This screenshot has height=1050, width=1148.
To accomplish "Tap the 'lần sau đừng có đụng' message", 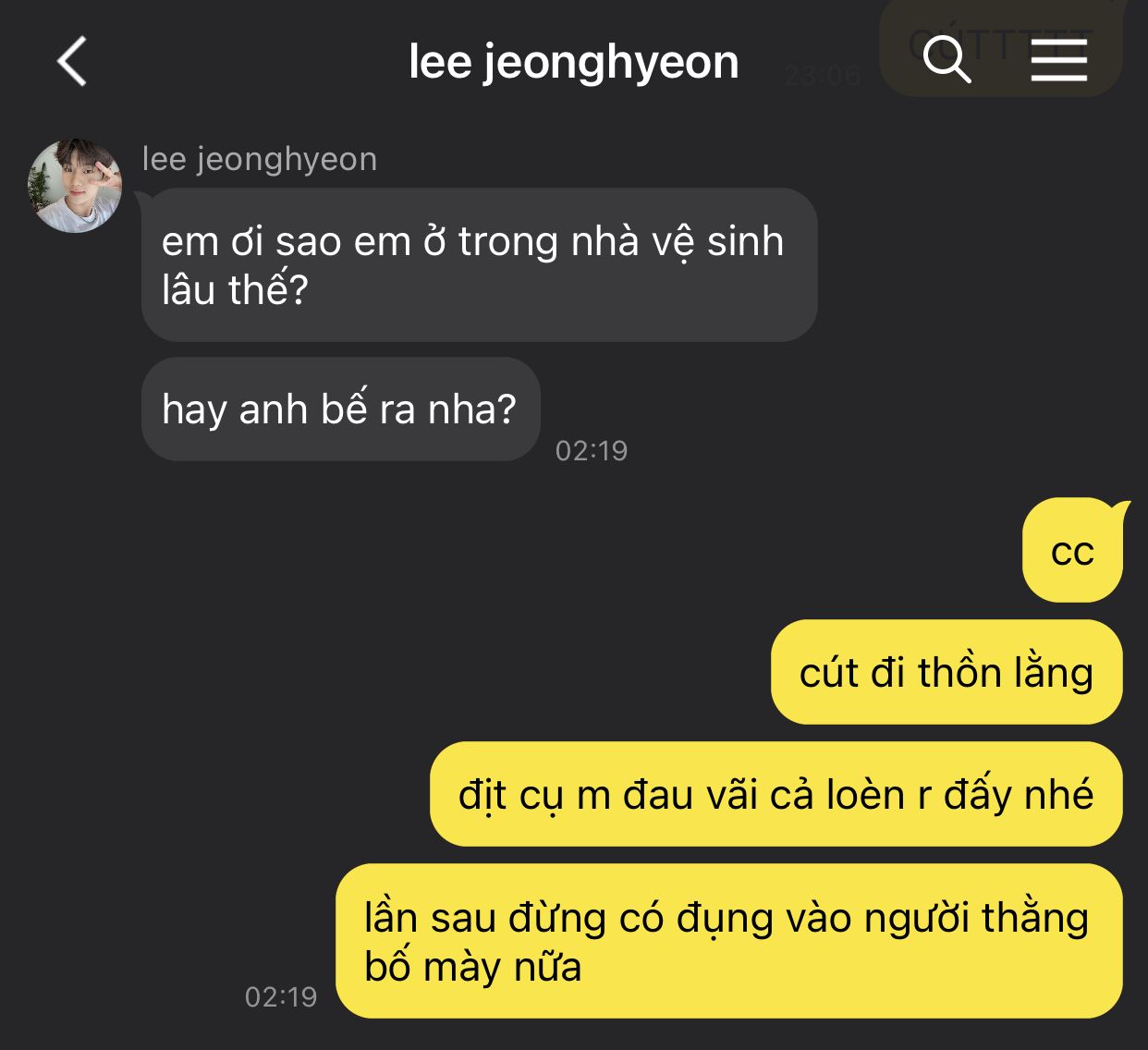I will click(729, 942).
